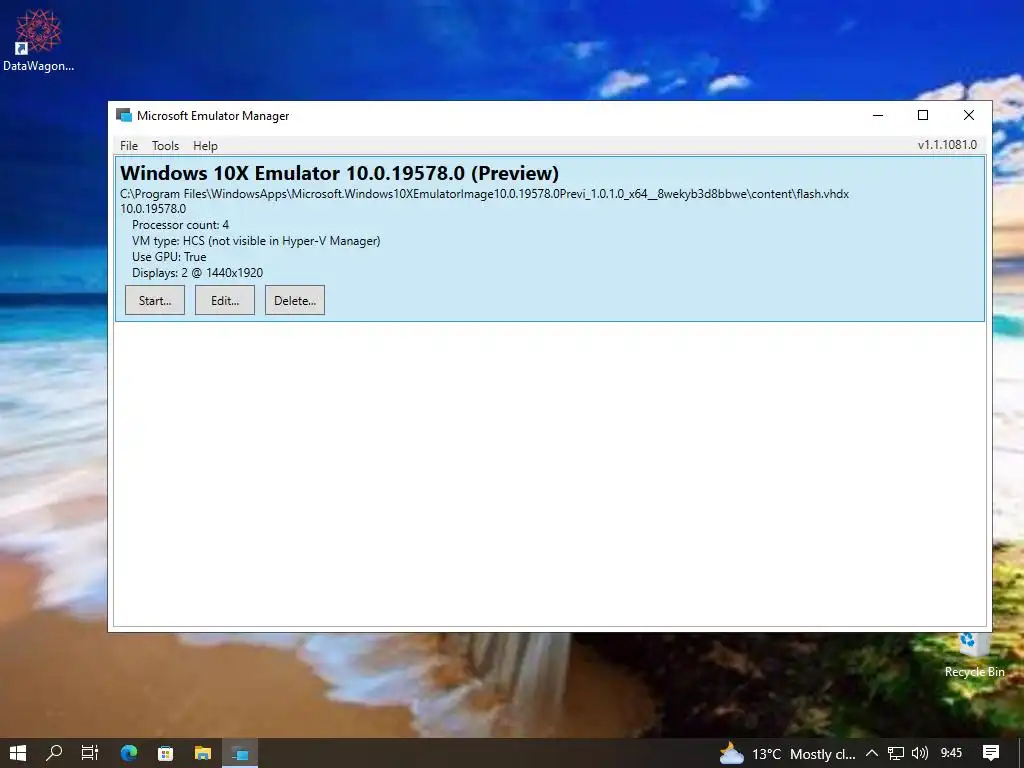Click the 9:45 taskbar clock
This screenshot has height=768, width=1024.
(x=952, y=754)
